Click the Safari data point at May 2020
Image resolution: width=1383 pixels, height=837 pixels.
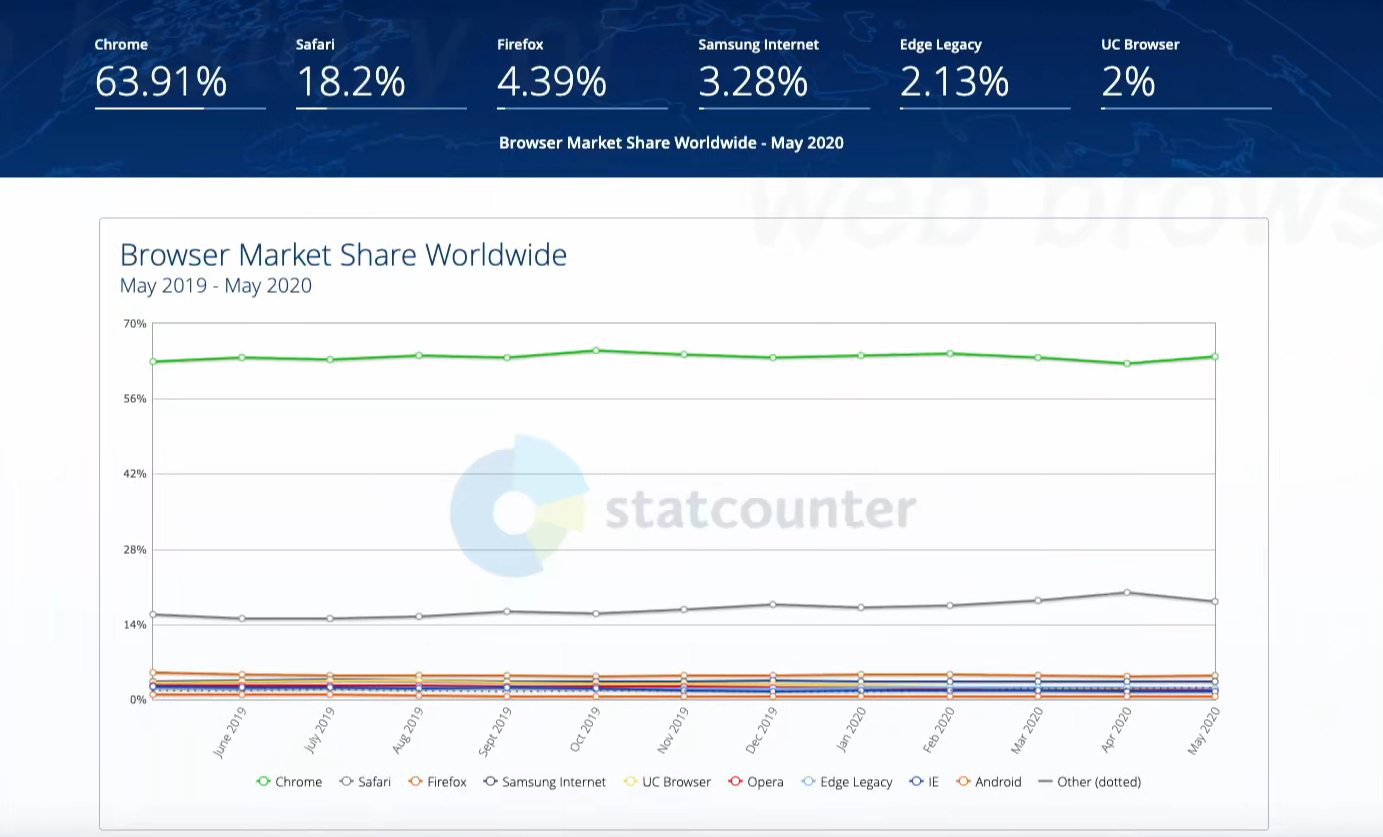(1215, 601)
